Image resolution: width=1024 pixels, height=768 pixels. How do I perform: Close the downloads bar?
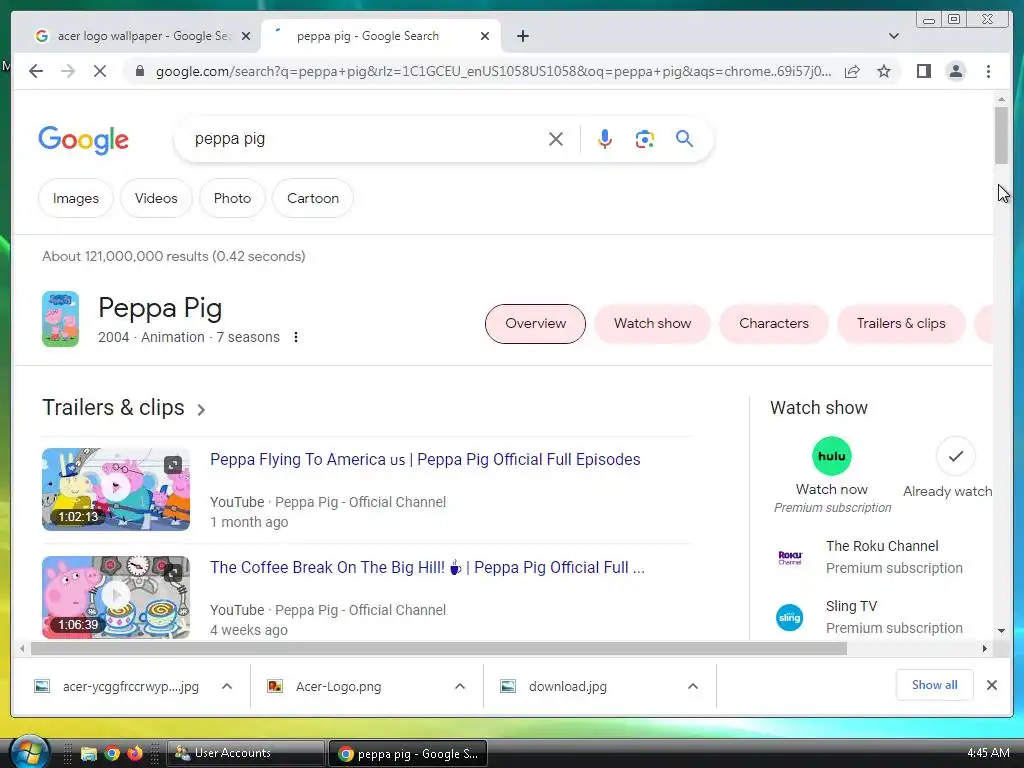point(991,685)
